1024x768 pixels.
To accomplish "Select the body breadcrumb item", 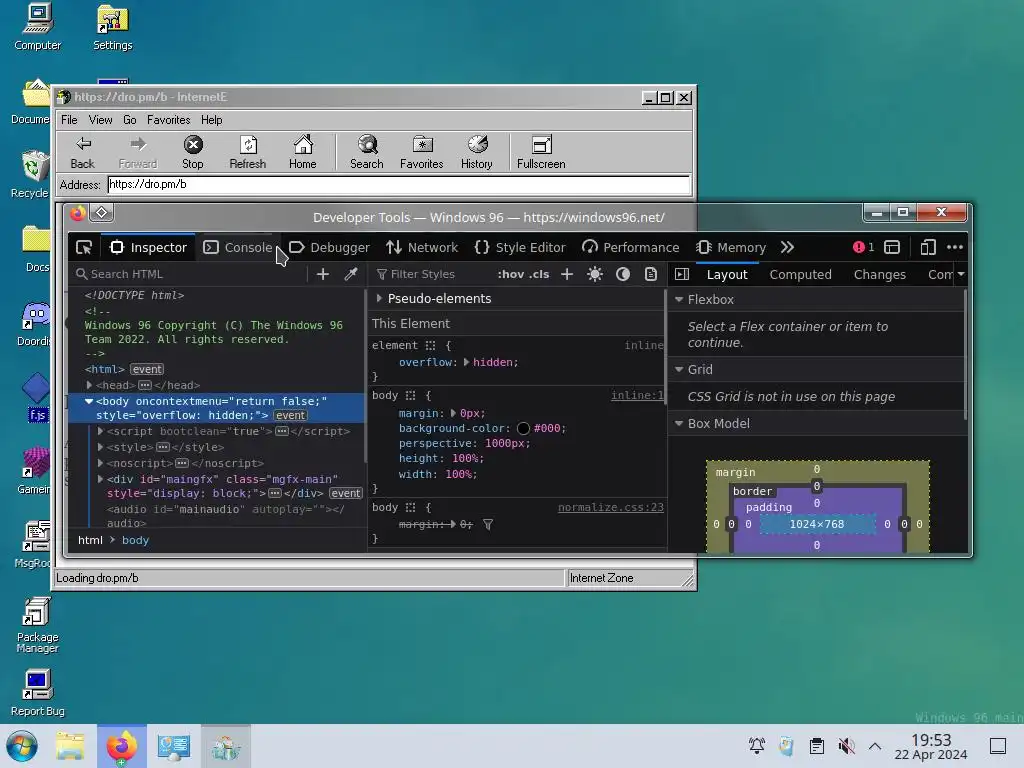I will (135, 540).
